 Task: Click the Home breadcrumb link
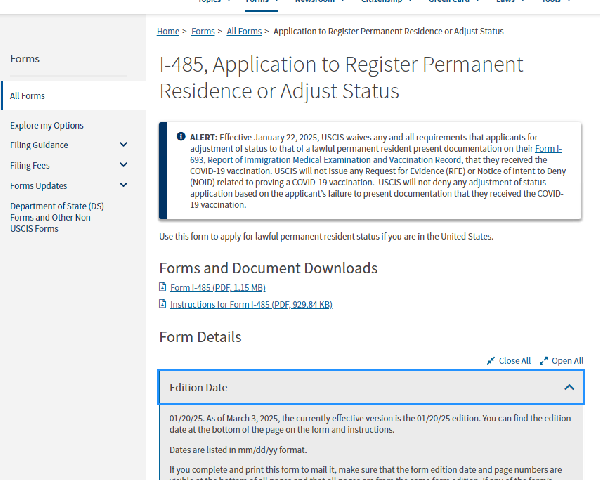pyautogui.click(x=168, y=31)
